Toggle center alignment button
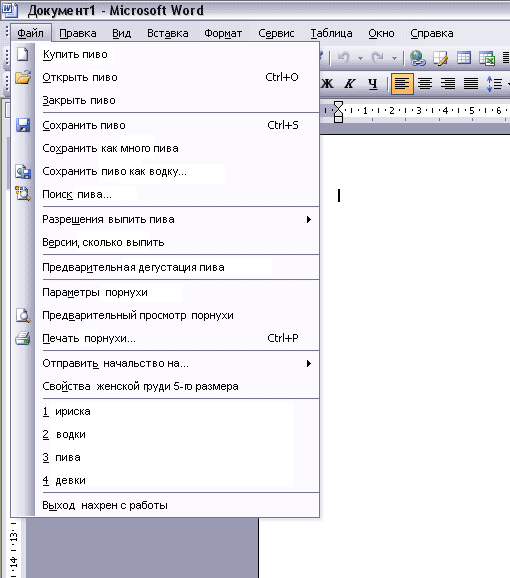 tap(425, 84)
